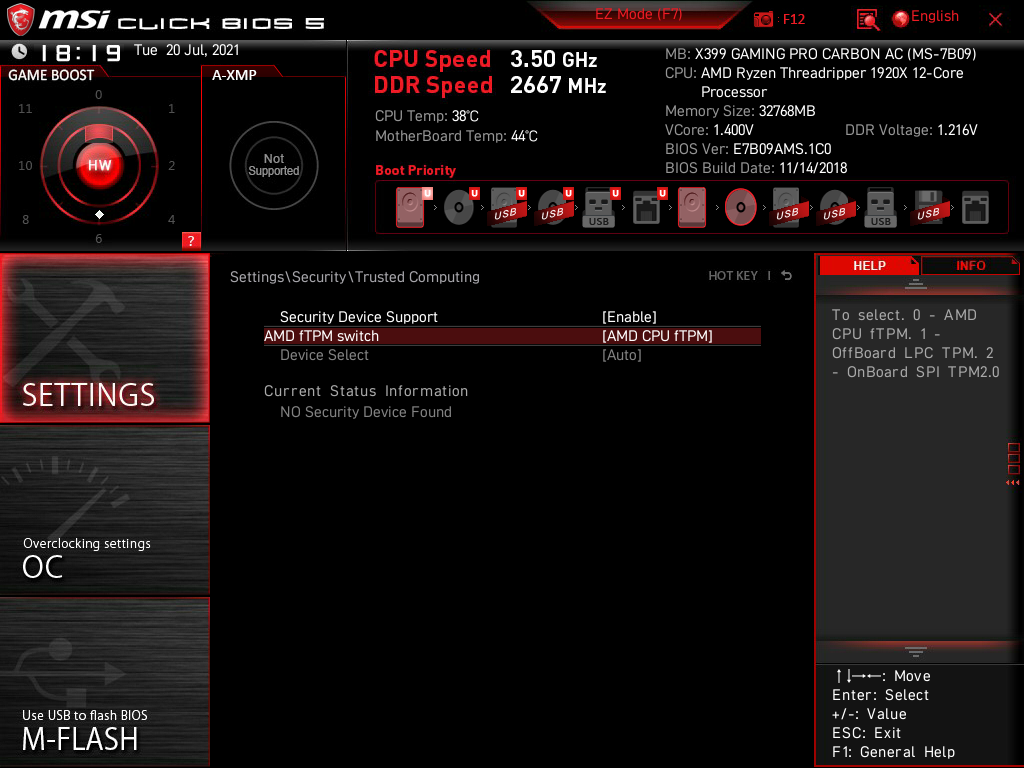Click the bottom grip handle of help panel
Viewport: 1024px width, 768px height.
pyautogui.click(x=916, y=651)
